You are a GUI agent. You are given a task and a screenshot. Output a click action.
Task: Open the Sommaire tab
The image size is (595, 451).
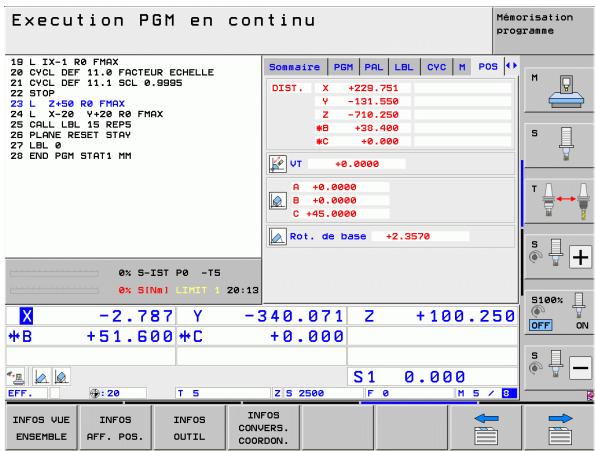pyautogui.click(x=295, y=67)
